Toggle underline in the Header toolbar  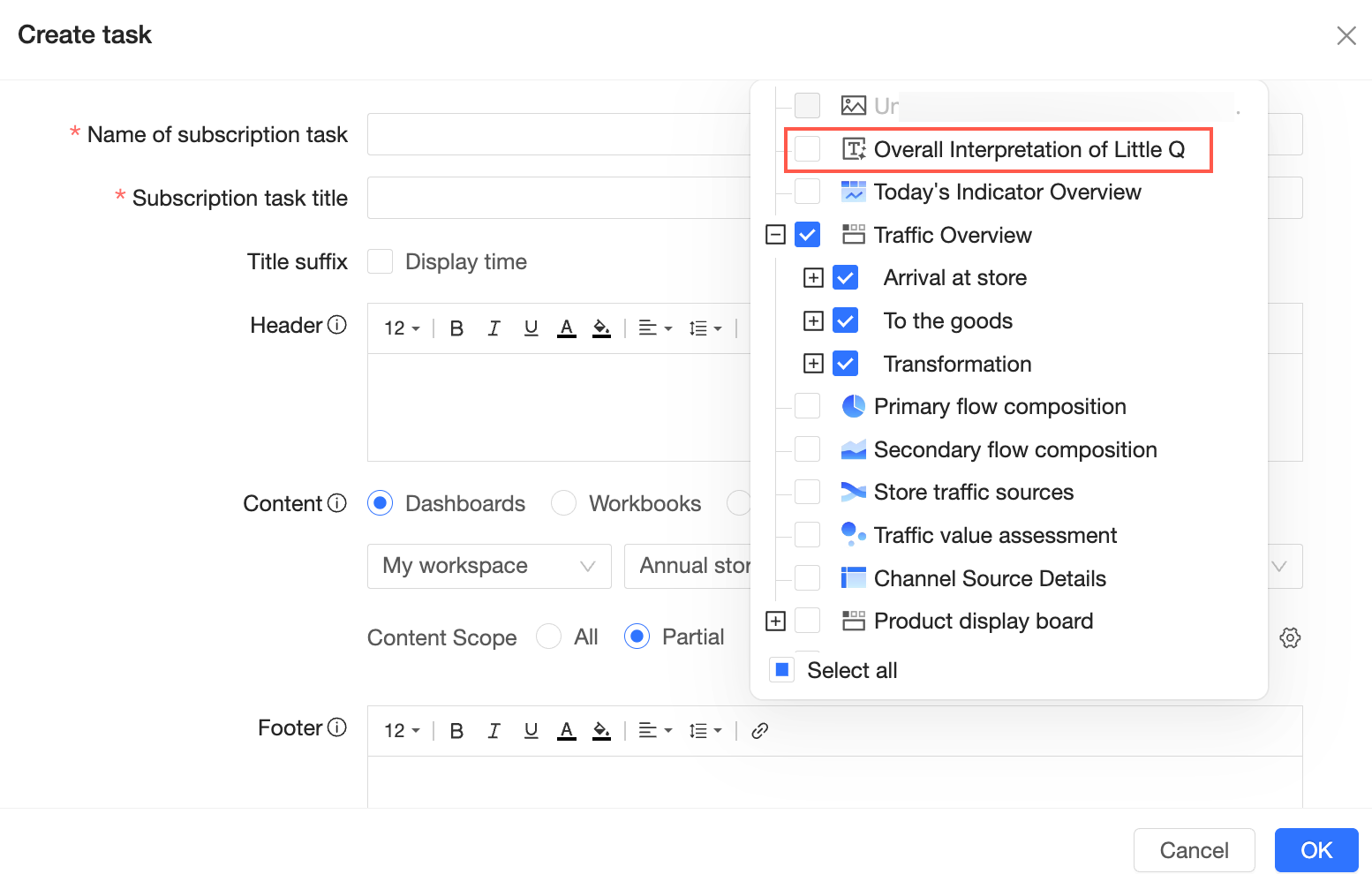coord(531,328)
